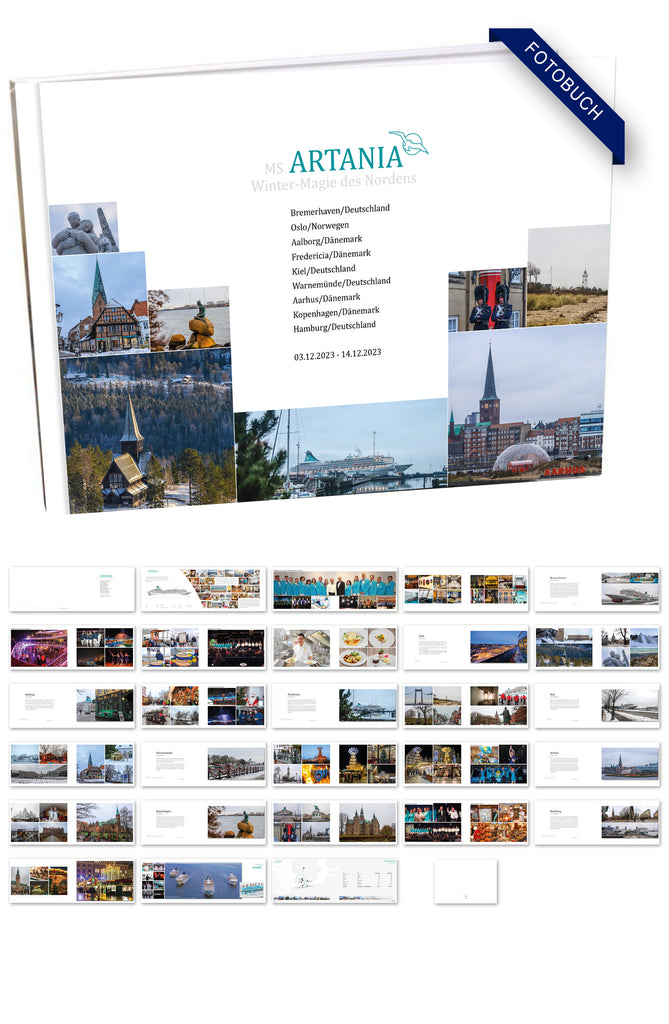Click the date range 03.12.2023 - 14.12.2023
Viewport: 669px width, 1024px height.
pos(337,354)
